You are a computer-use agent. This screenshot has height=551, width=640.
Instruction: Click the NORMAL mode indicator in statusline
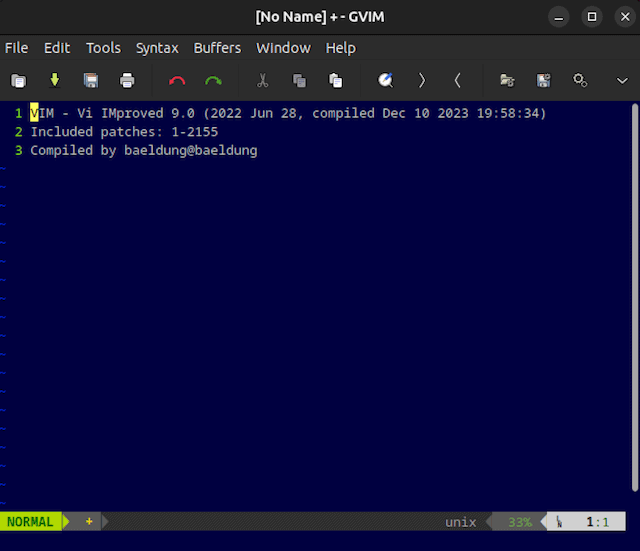pos(31,522)
